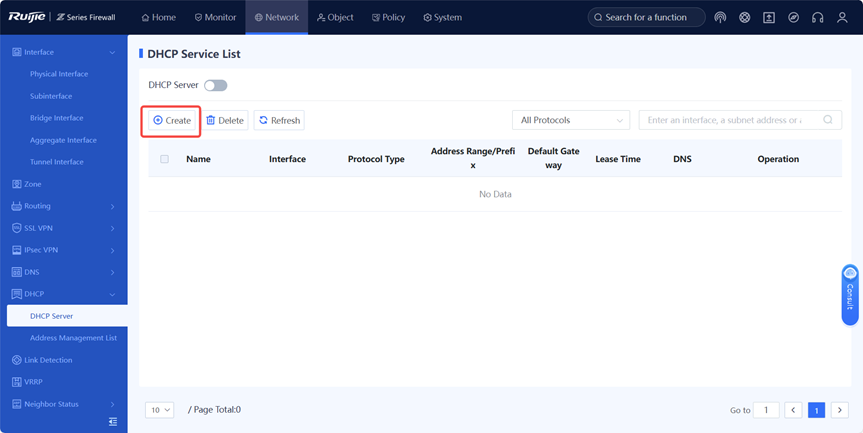Viewport: 863px width, 433px height.
Task: Select Address Management List in sidebar
Action: point(73,338)
